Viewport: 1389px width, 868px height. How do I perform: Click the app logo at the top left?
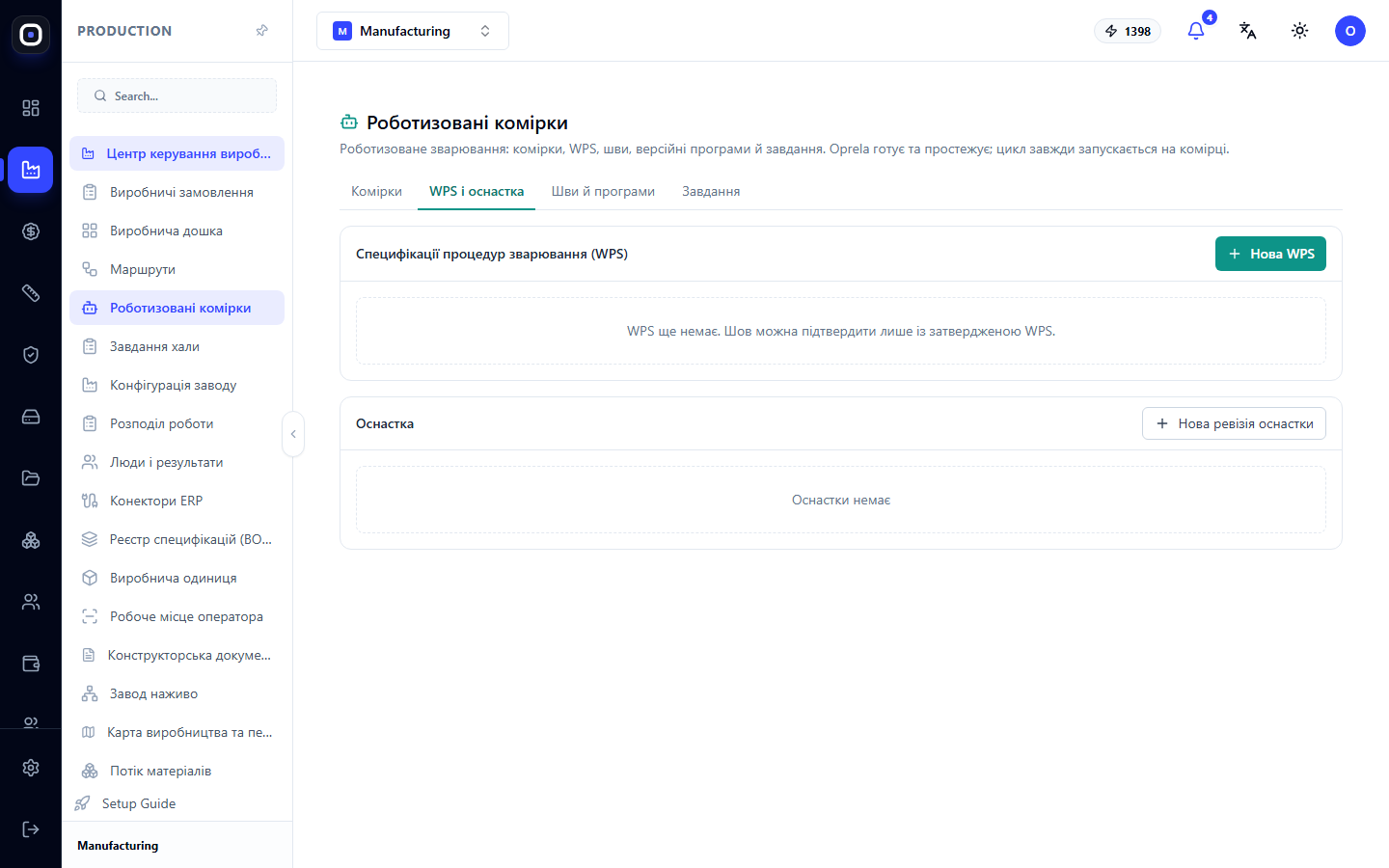point(31,35)
